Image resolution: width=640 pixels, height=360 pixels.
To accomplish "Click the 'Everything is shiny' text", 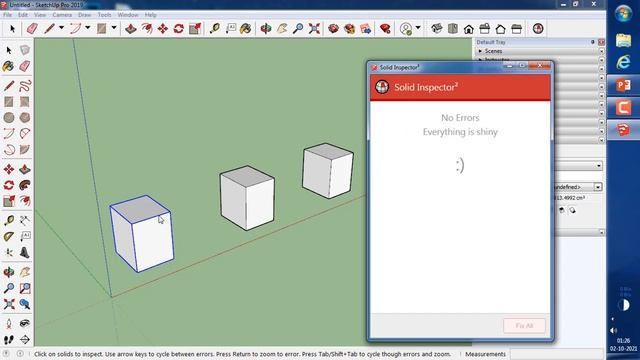I will 460,132.
